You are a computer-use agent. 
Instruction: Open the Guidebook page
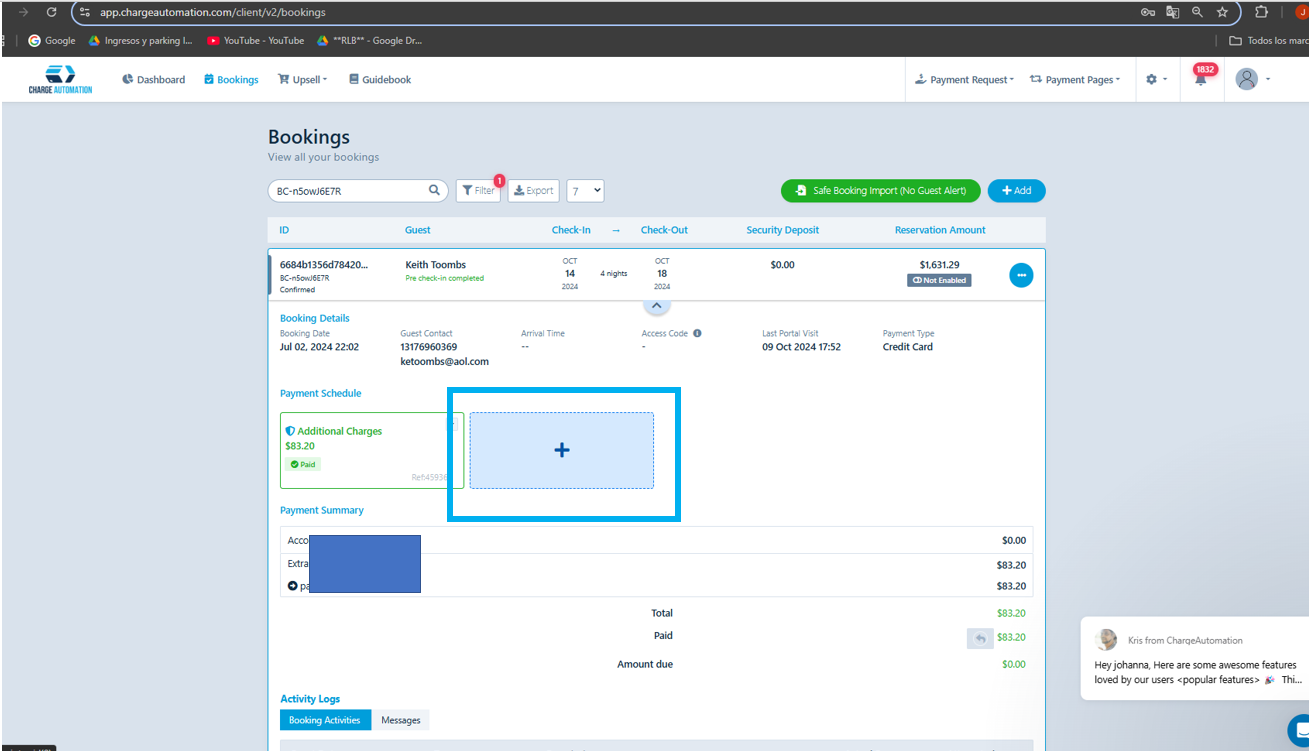tap(380, 79)
